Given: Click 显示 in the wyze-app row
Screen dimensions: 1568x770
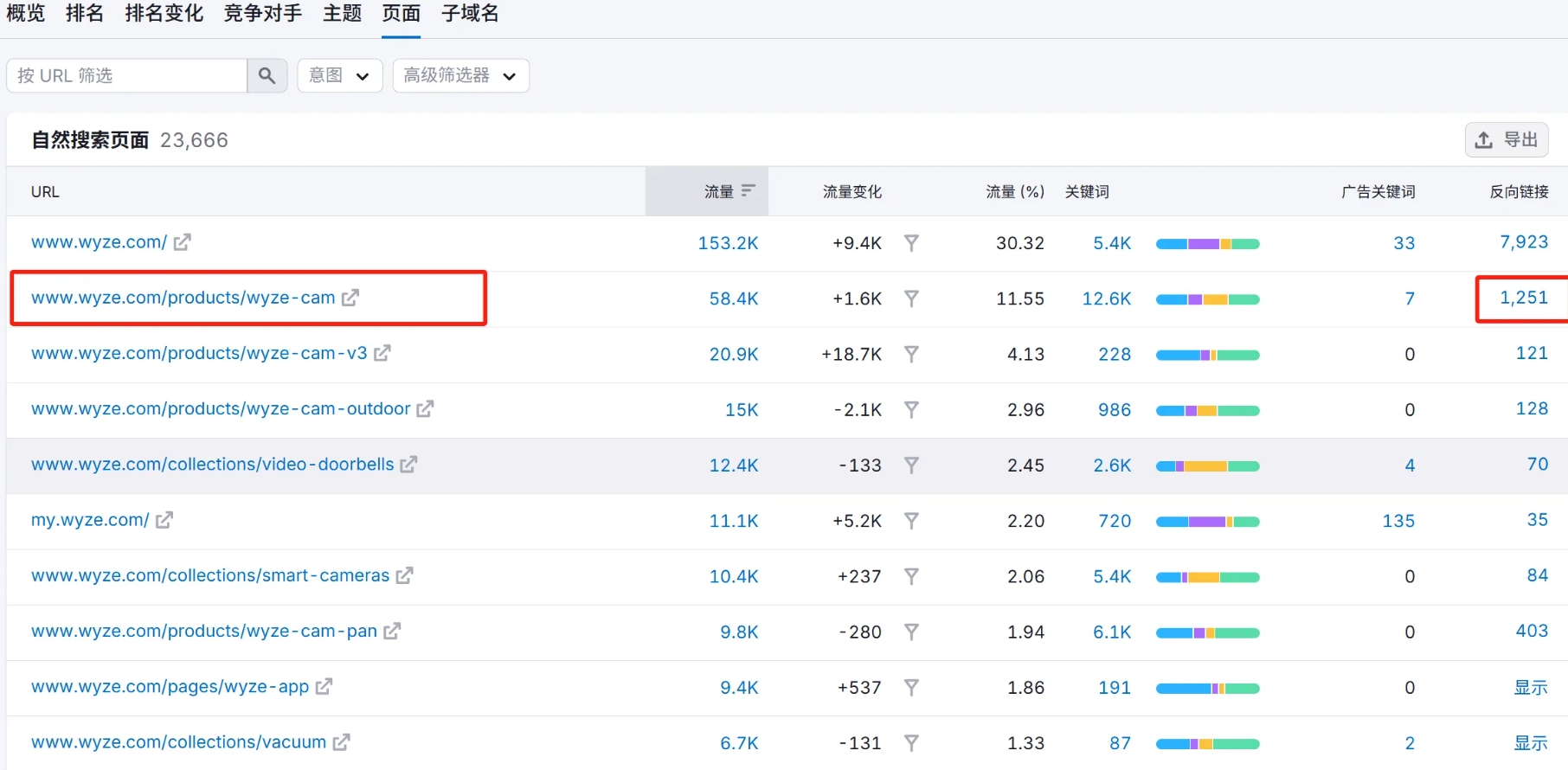Looking at the screenshot, I should pyautogui.click(x=1531, y=687).
